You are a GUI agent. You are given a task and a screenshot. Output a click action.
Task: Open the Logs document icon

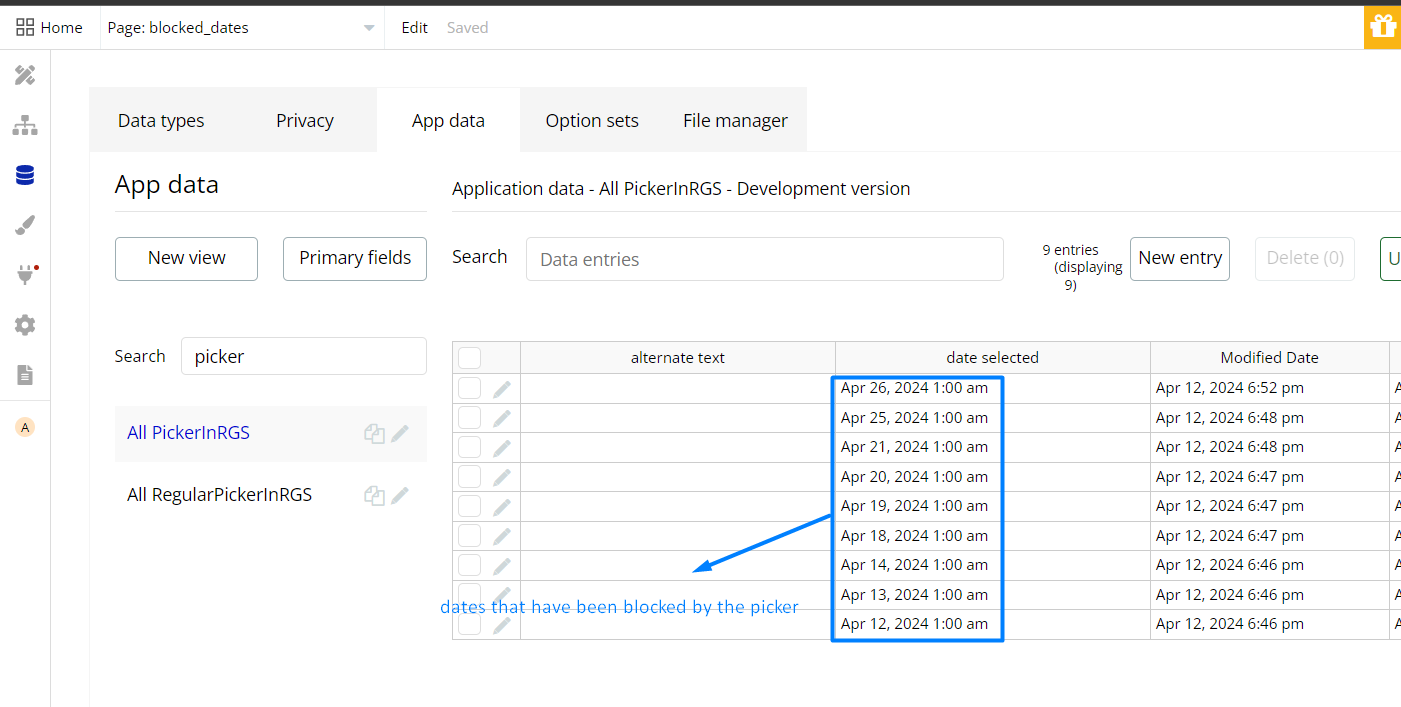25,375
